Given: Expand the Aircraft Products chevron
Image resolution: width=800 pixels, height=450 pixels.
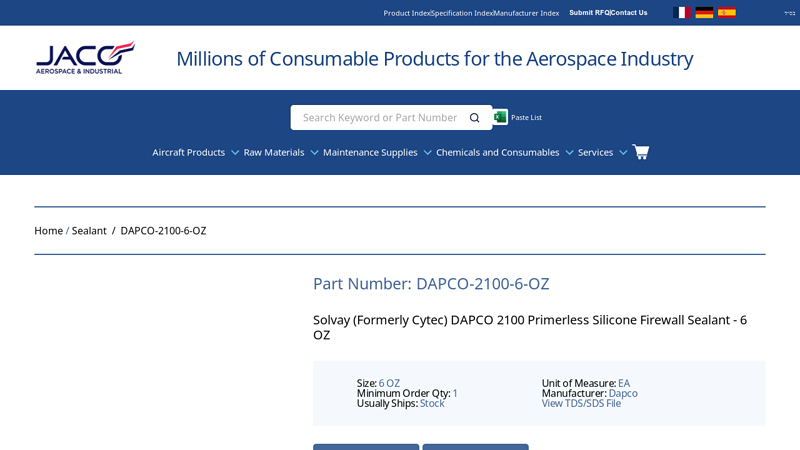Looking at the screenshot, I should coord(235,153).
